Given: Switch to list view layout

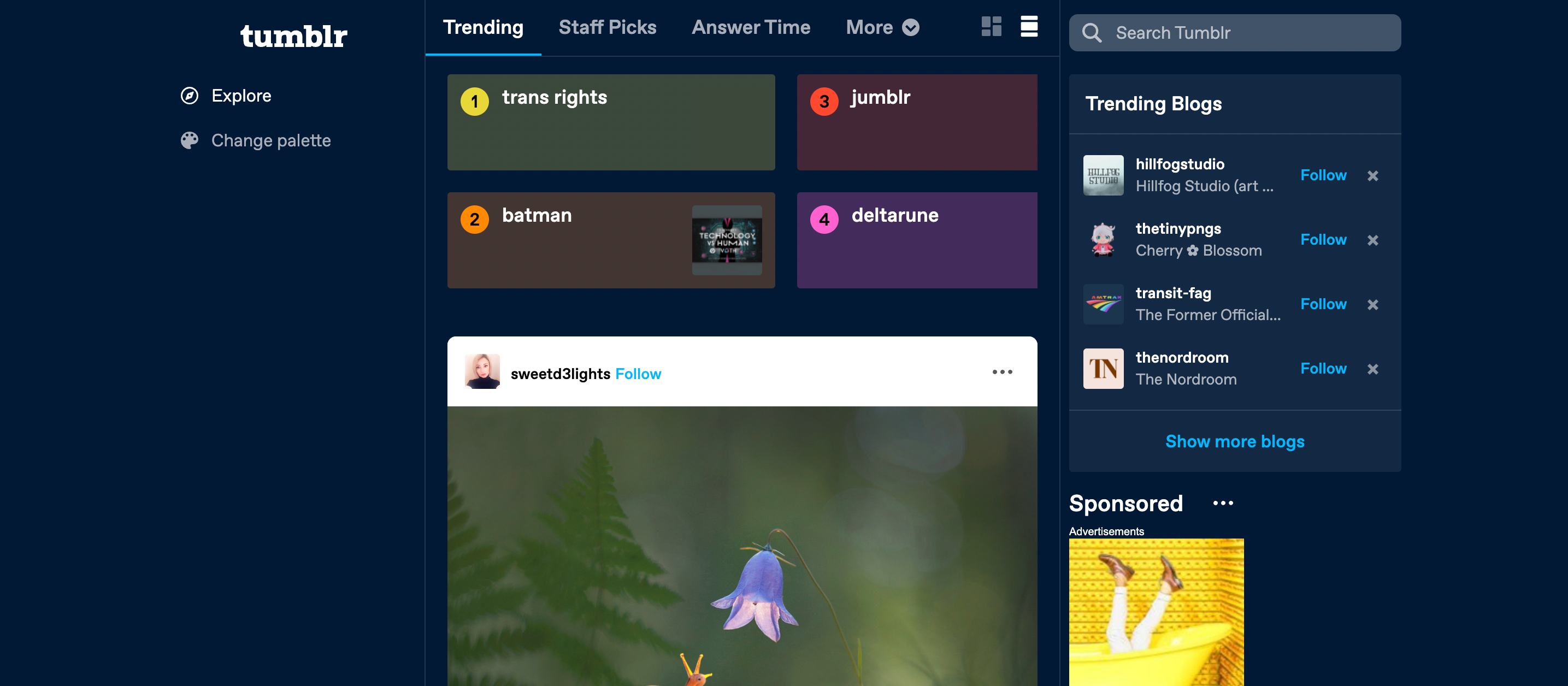Looking at the screenshot, I should [1029, 27].
